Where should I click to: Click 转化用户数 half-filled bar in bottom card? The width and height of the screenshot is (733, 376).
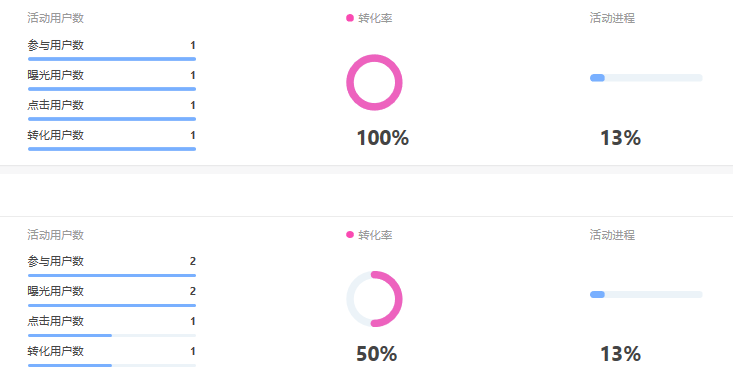112,365
